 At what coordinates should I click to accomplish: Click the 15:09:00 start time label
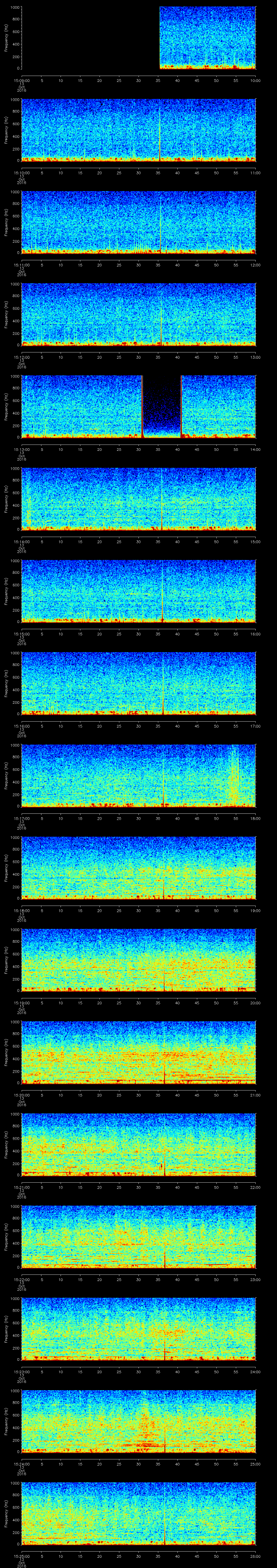(x=21, y=80)
